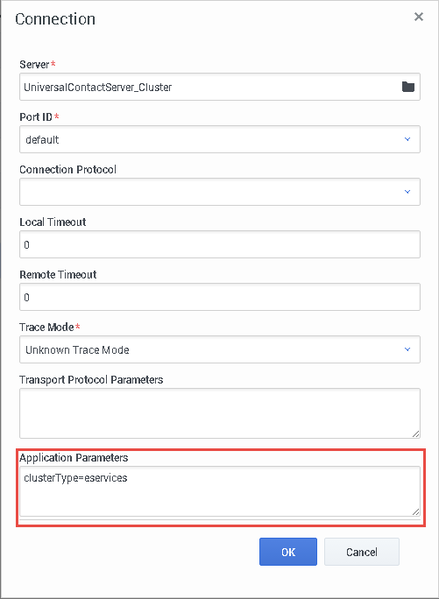Image resolution: width=439 pixels, height=599 pixels.
Task: Click the empty Connection Protocol combo box
Action: click(220, 192)
